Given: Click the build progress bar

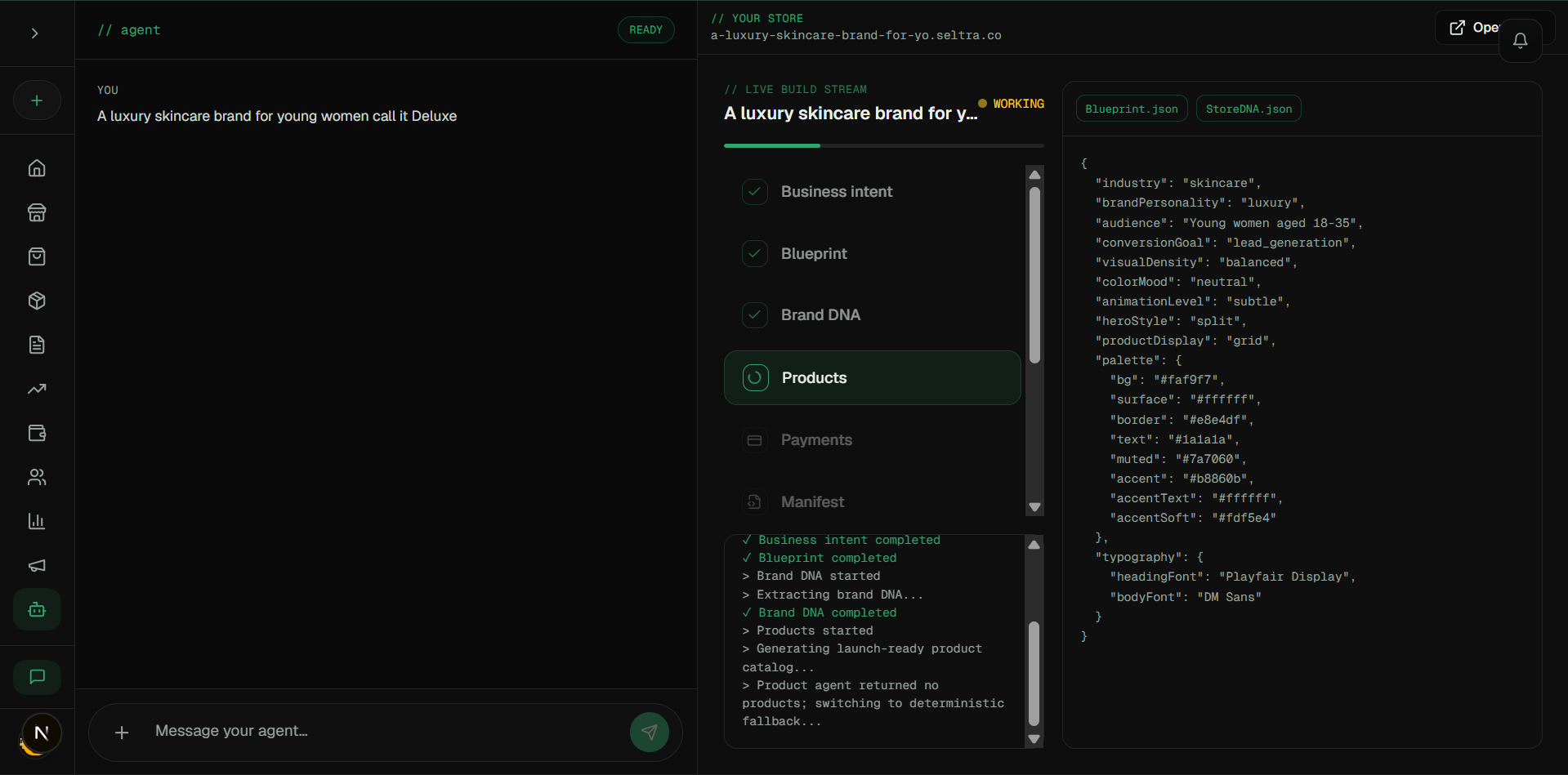Looking at the screenshot, I should [884, 145].
